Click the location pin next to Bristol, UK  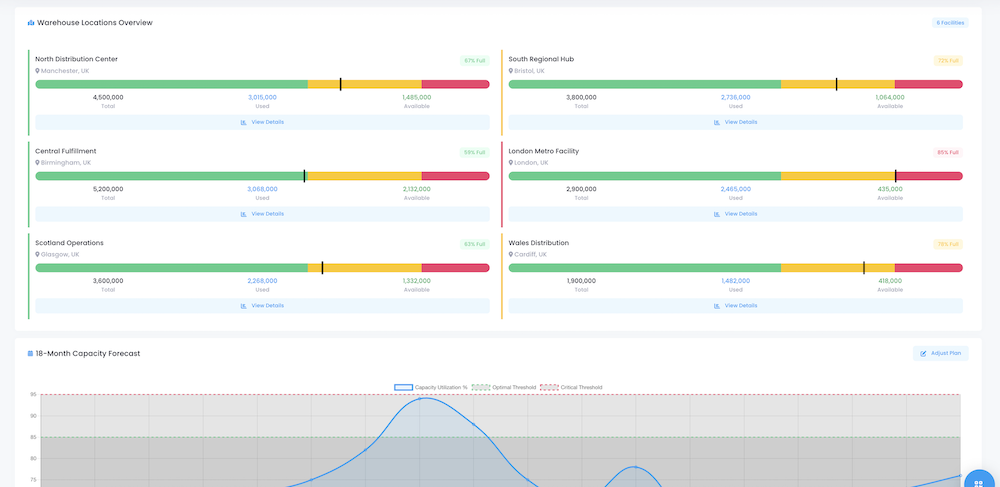(x=511, y=71)
